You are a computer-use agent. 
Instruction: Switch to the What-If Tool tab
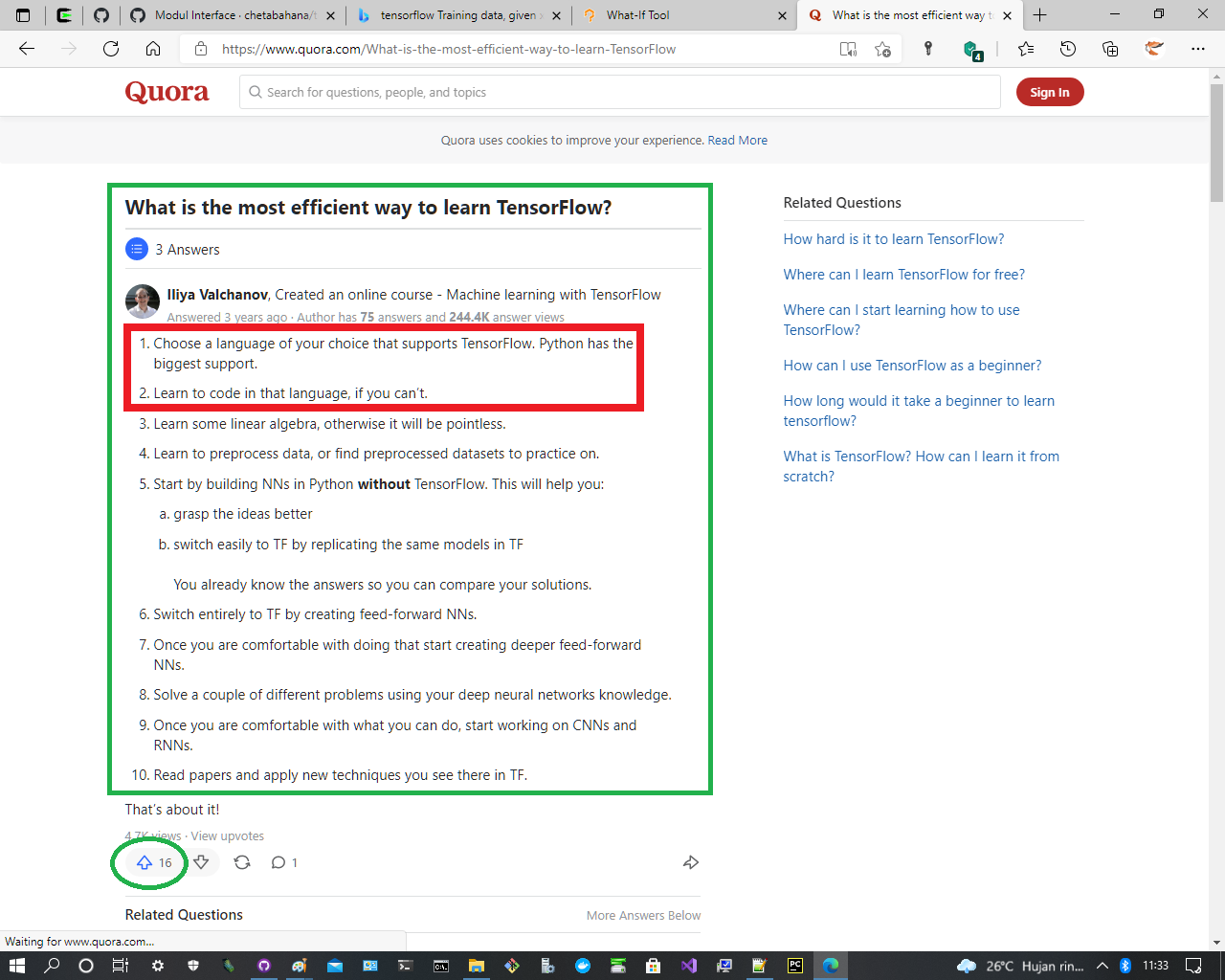pyautogui.click(x=684, y=15)
